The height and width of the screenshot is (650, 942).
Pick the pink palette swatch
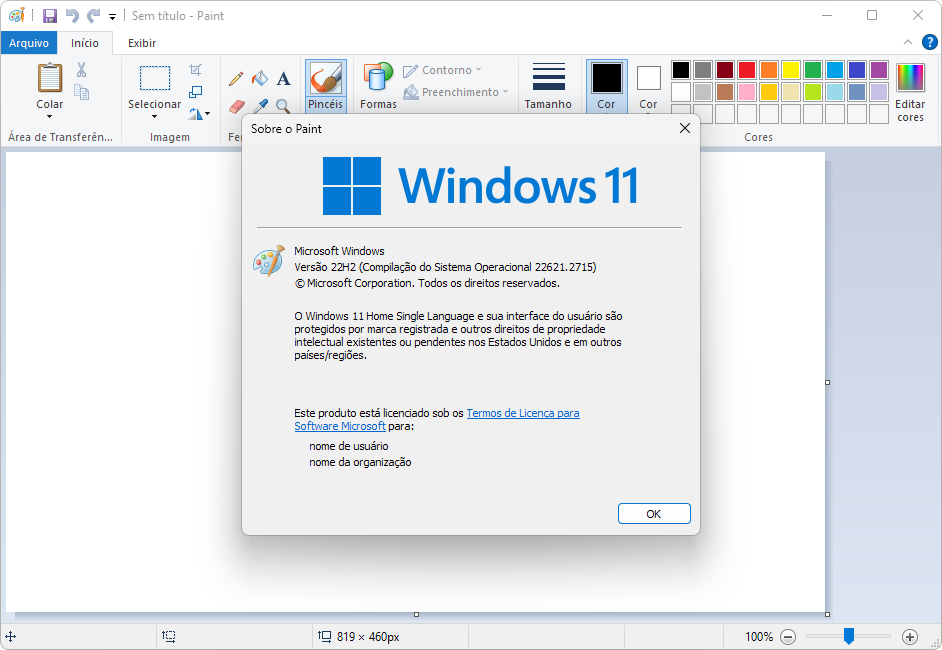pos(747,92)
